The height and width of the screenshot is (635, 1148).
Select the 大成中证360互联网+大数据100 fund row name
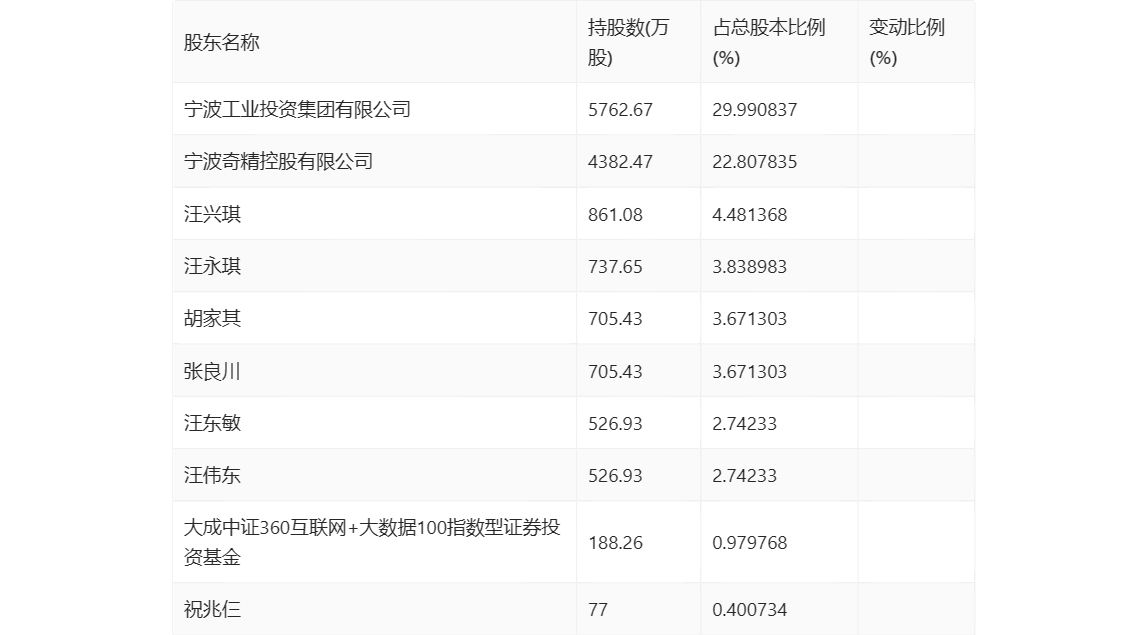(372, 542)
